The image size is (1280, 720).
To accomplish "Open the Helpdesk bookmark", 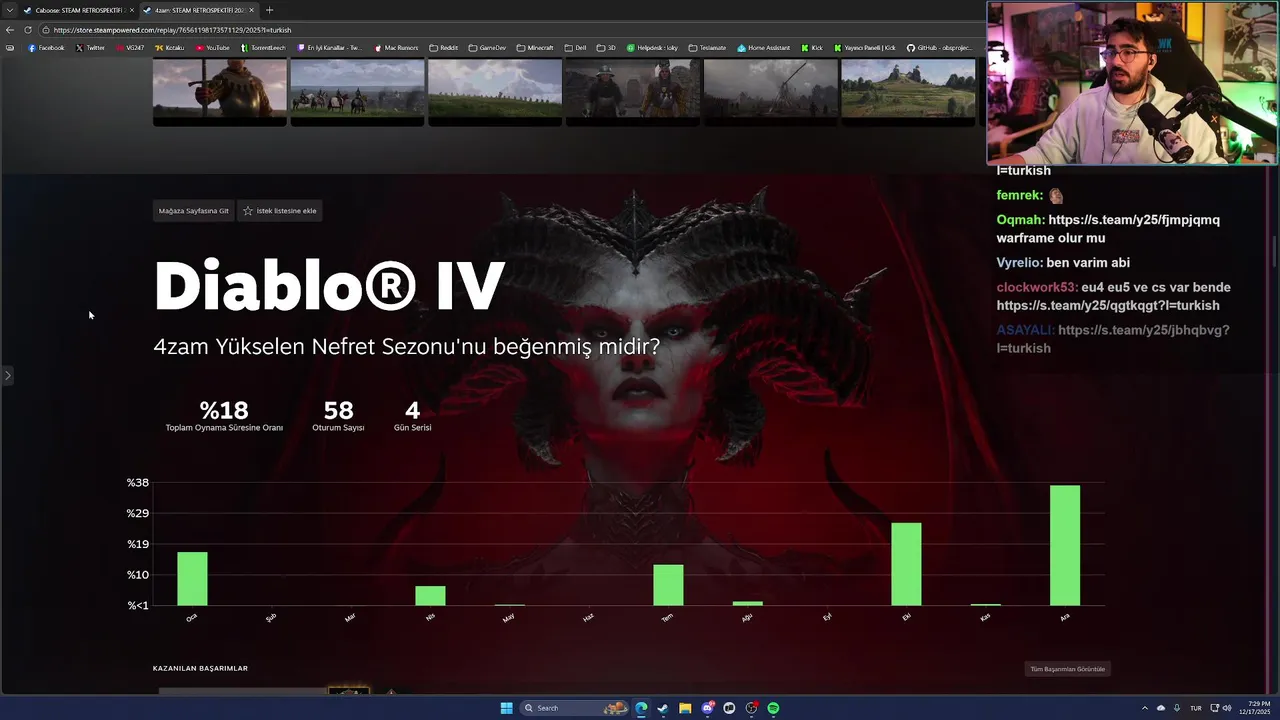I will click(x=652, y=48).
